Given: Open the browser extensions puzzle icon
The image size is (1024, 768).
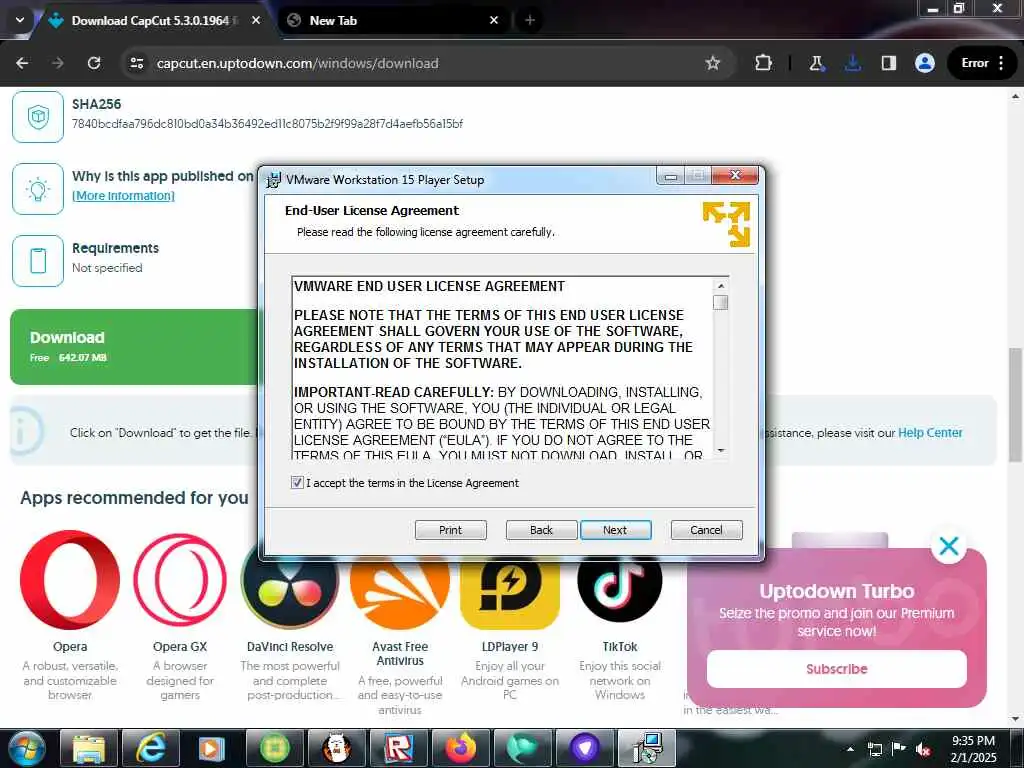Looking at the screenshot, I should (763, 63).
